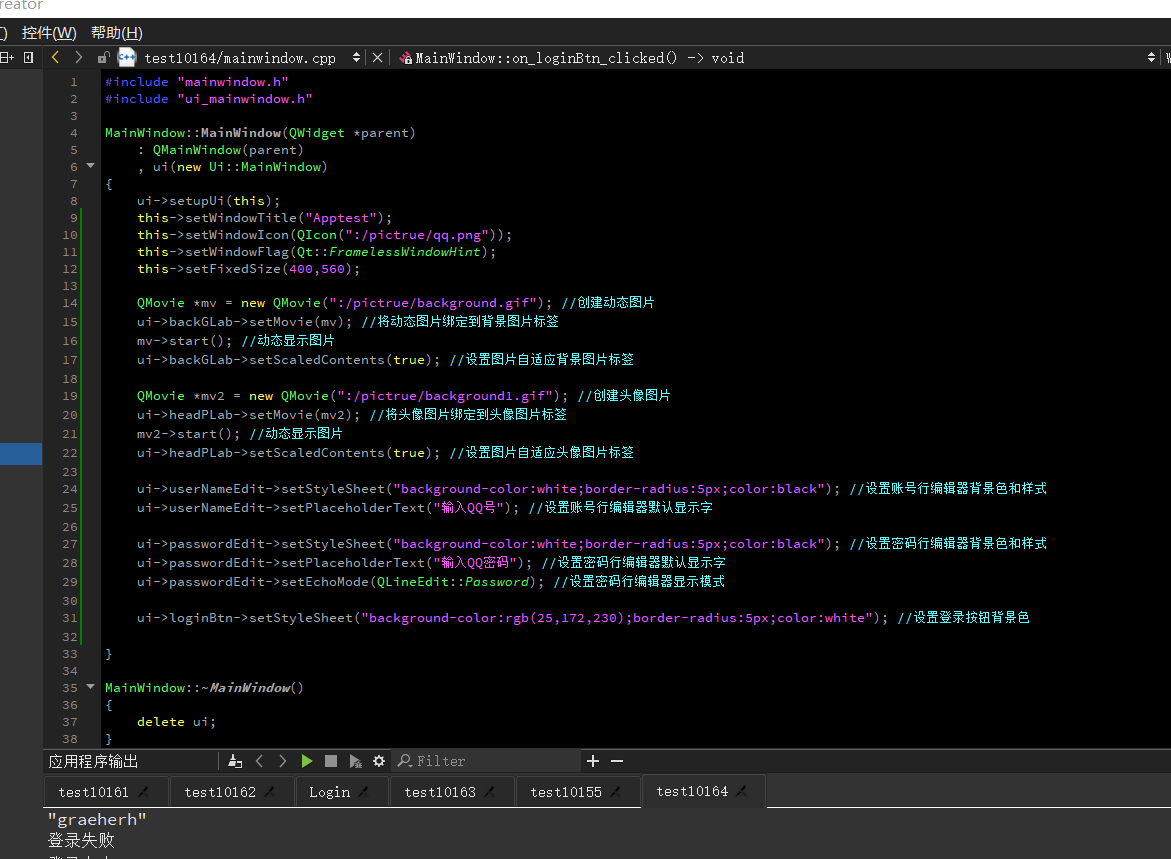Zoom in output with plus button

593,761
